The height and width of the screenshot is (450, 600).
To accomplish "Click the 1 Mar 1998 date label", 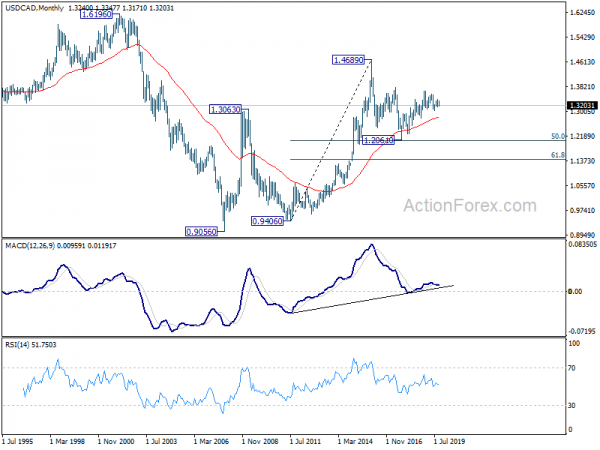I will pyautogui.click(x=67, y=441).
